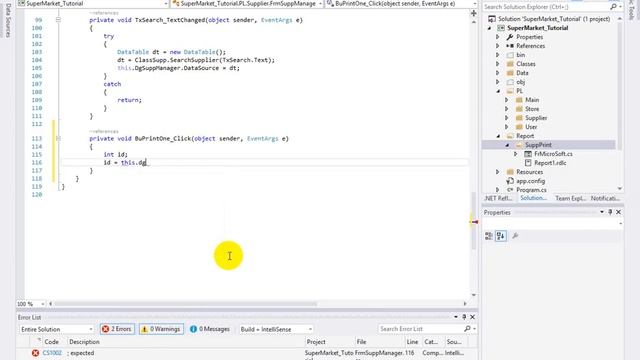Expand the Store folder
This screenshot has height=360, width=640.
click(507, 109)
